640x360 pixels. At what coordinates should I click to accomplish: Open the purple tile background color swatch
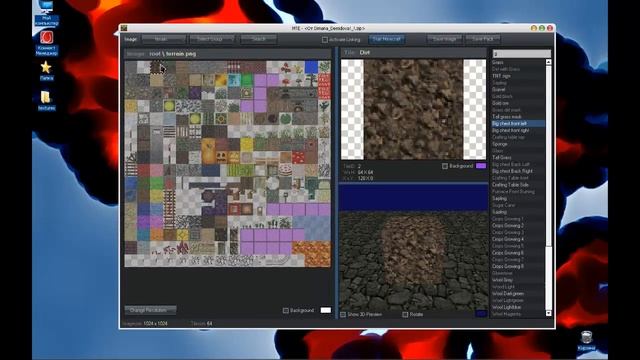click(481, 166)
